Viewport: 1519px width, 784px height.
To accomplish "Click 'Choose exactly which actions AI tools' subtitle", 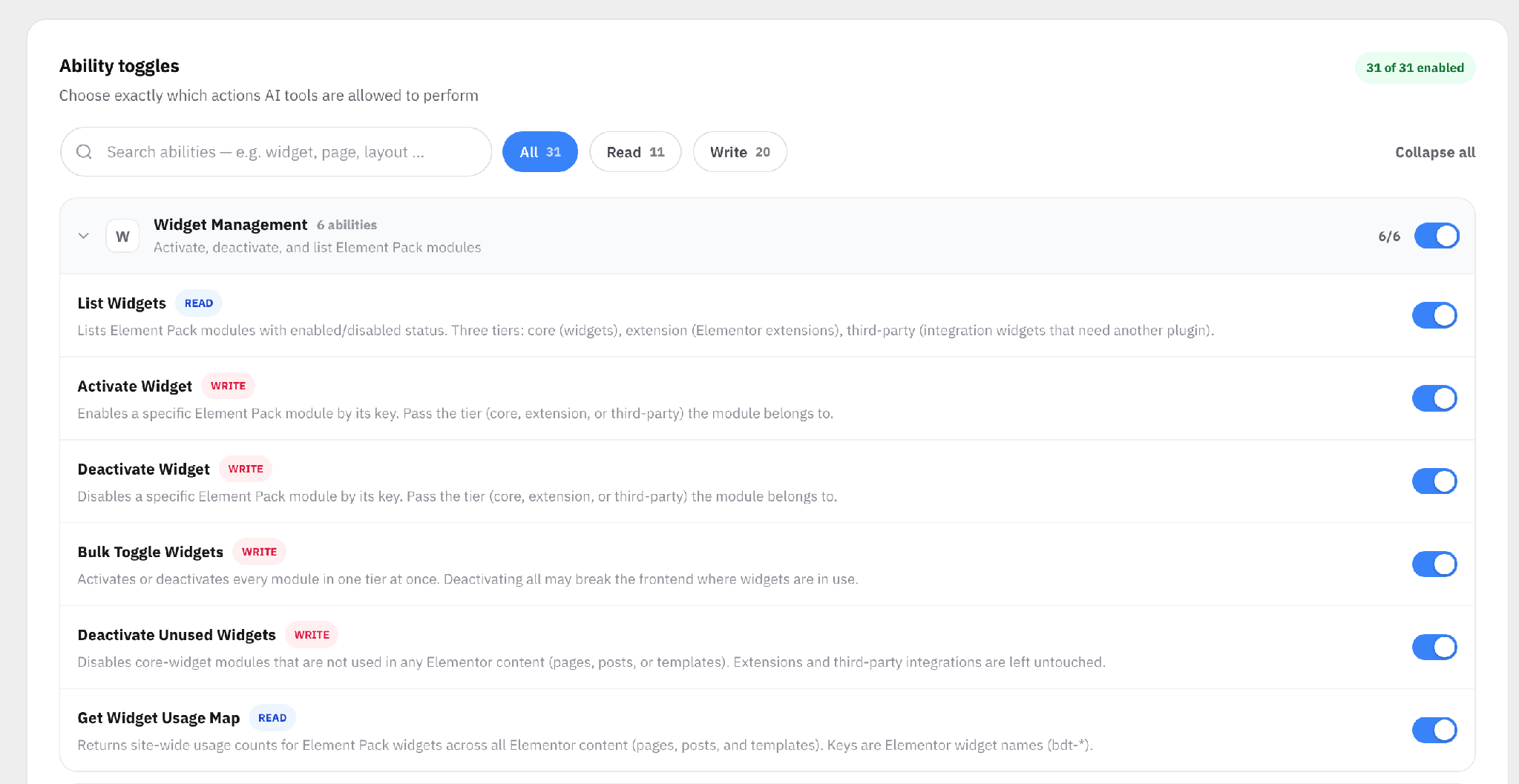I will 269,96.
